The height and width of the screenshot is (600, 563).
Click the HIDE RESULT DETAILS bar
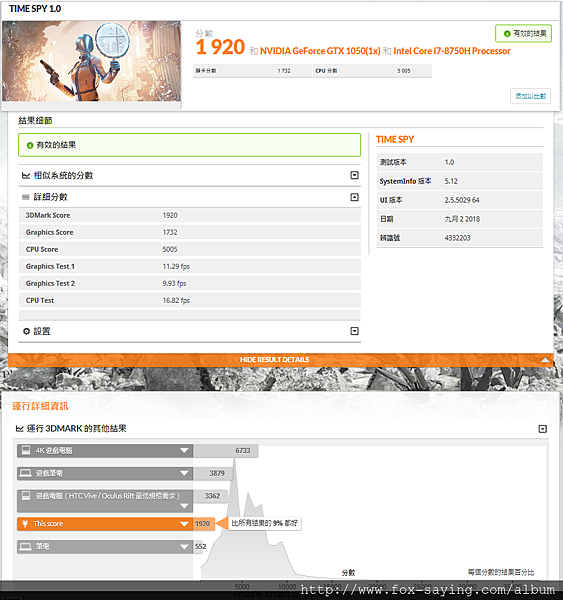coord(281,360)
